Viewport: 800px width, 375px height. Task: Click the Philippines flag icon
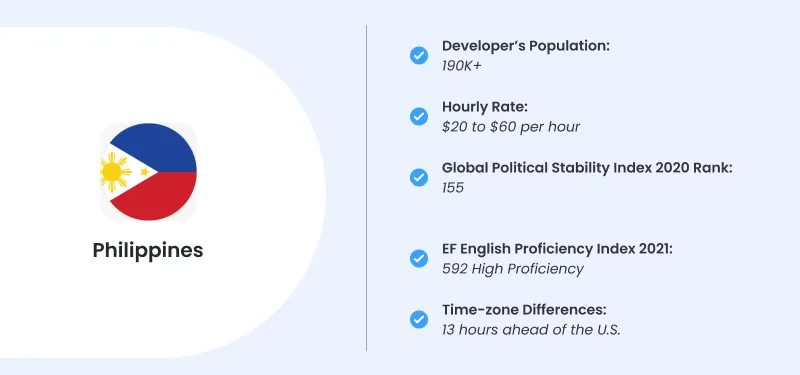point(148,172)
